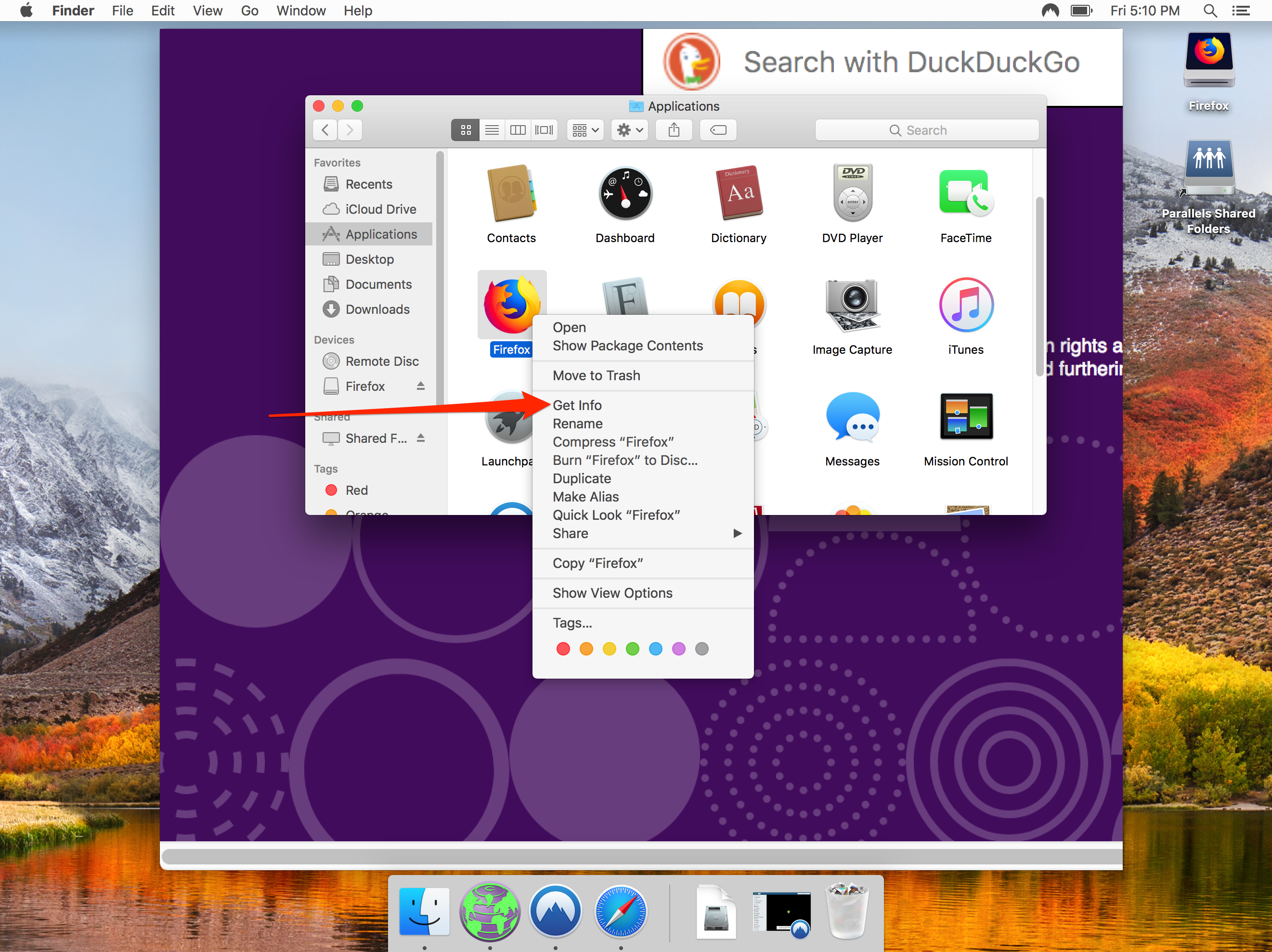The height and width of the screenshot is (952, 1272).
Task: Choose Make Alias
Action: point(643,497)
